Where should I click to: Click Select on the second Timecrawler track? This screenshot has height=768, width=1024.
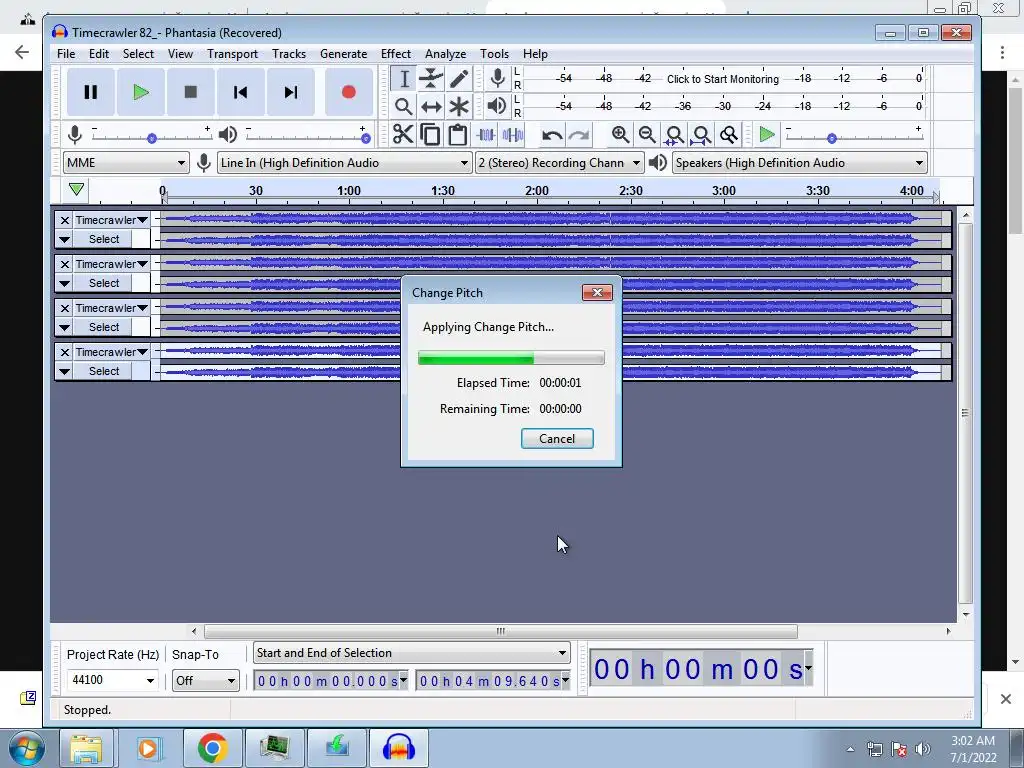[104, 283]
